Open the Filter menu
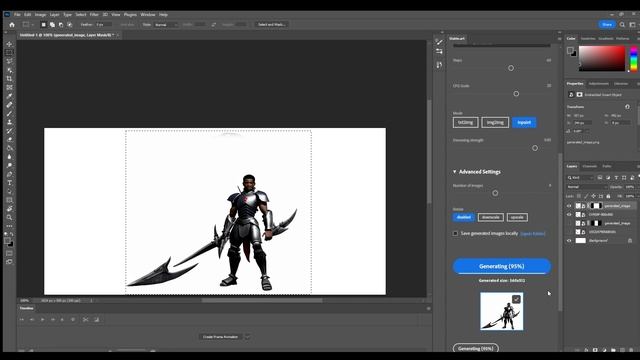This screenshot has height=360, width=640. pos(94,15)
